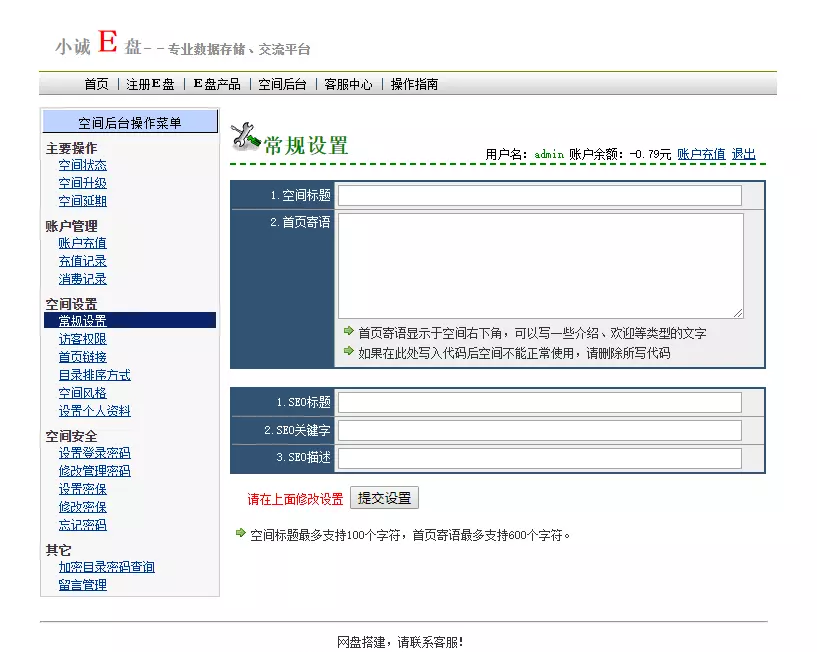
Task: Open 空间升级 from 主要操作 section
Action: click(82, 183)
